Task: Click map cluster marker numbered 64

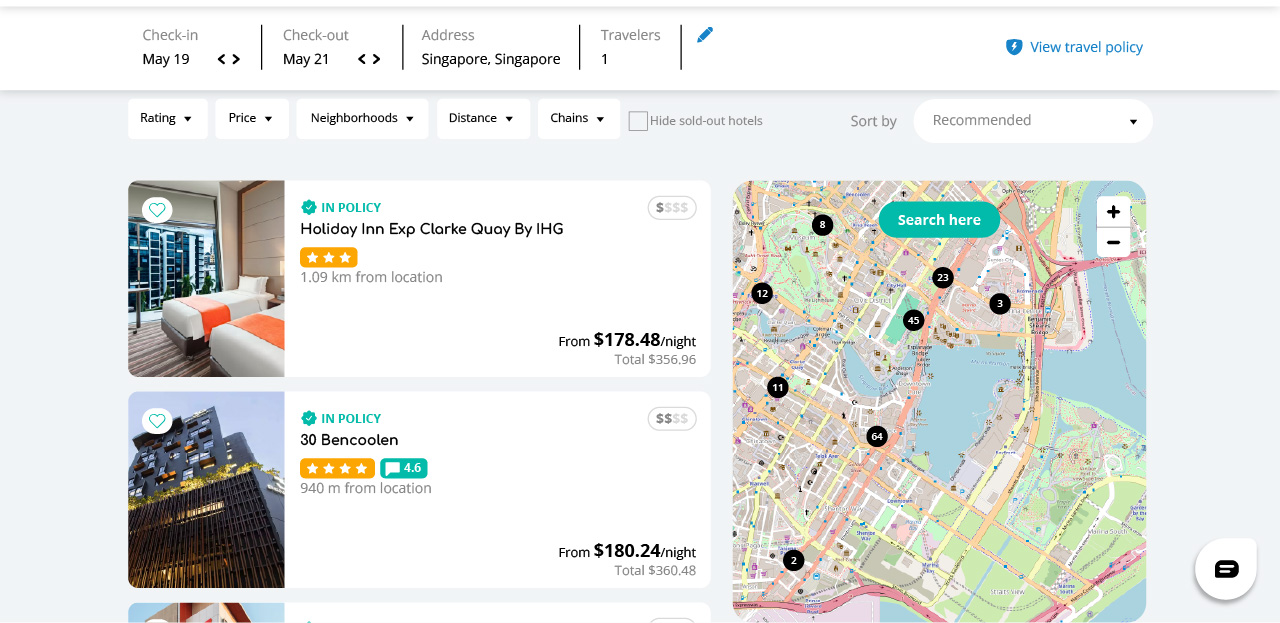Action: pos(877,436)
